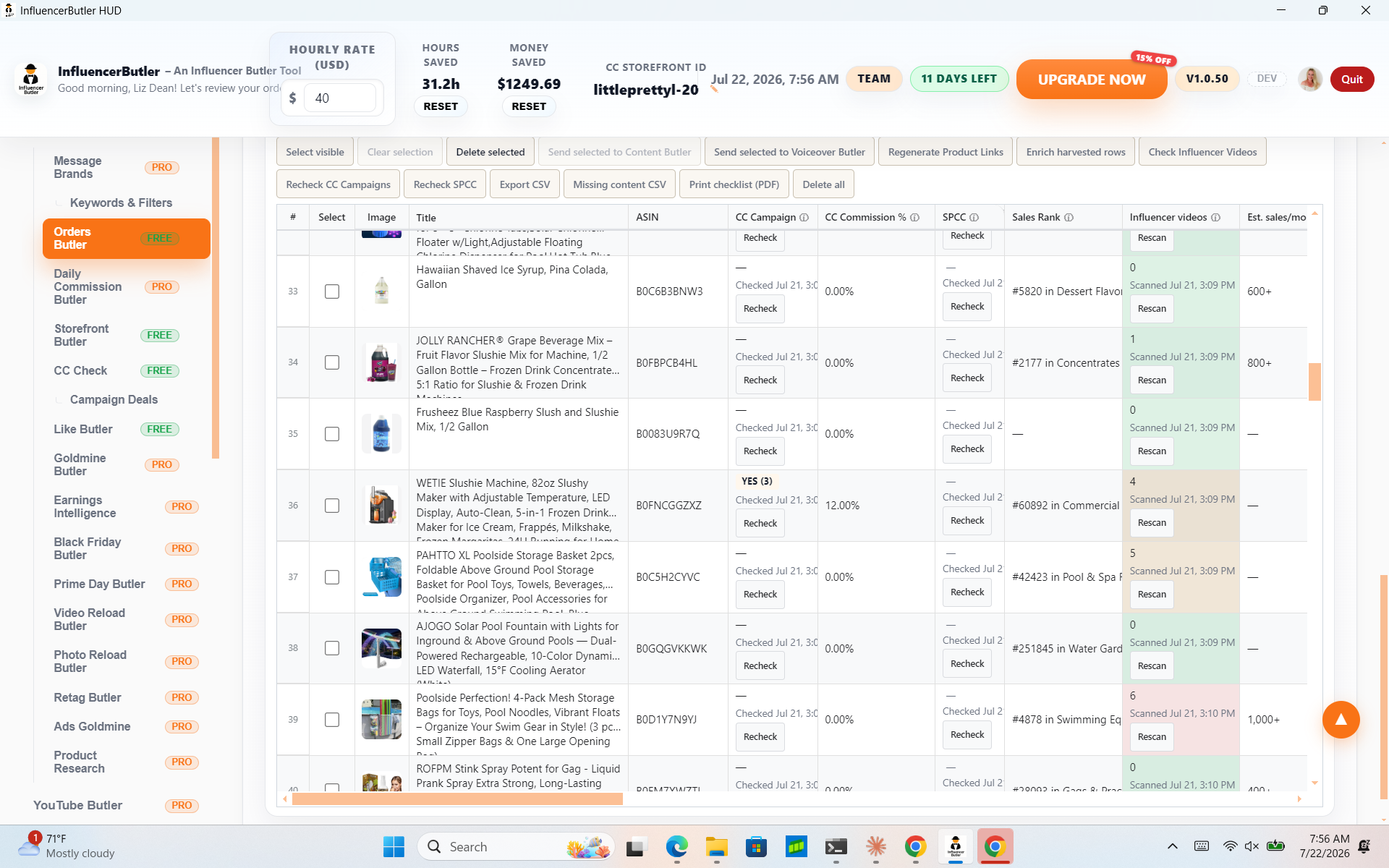Click ASIN B0C6B3BNW3 cell
Screen dimensions: 1389x868
coord(669,292)
